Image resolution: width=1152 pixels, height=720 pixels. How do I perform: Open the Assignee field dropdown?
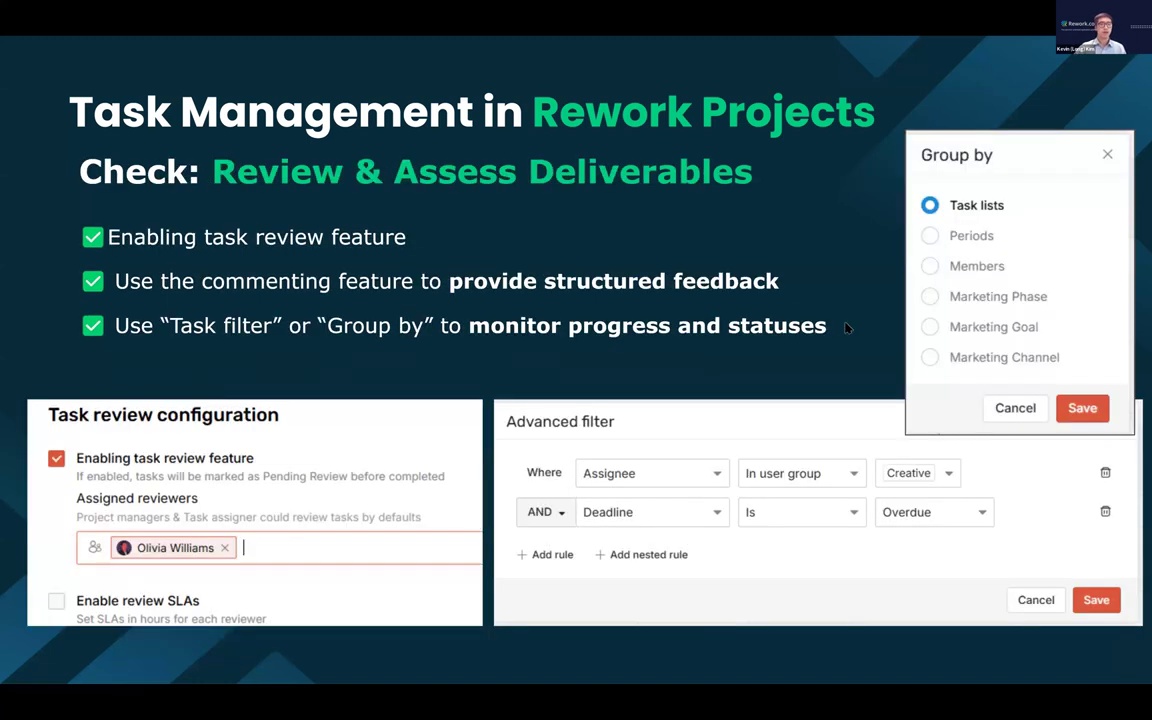point(652,473)
